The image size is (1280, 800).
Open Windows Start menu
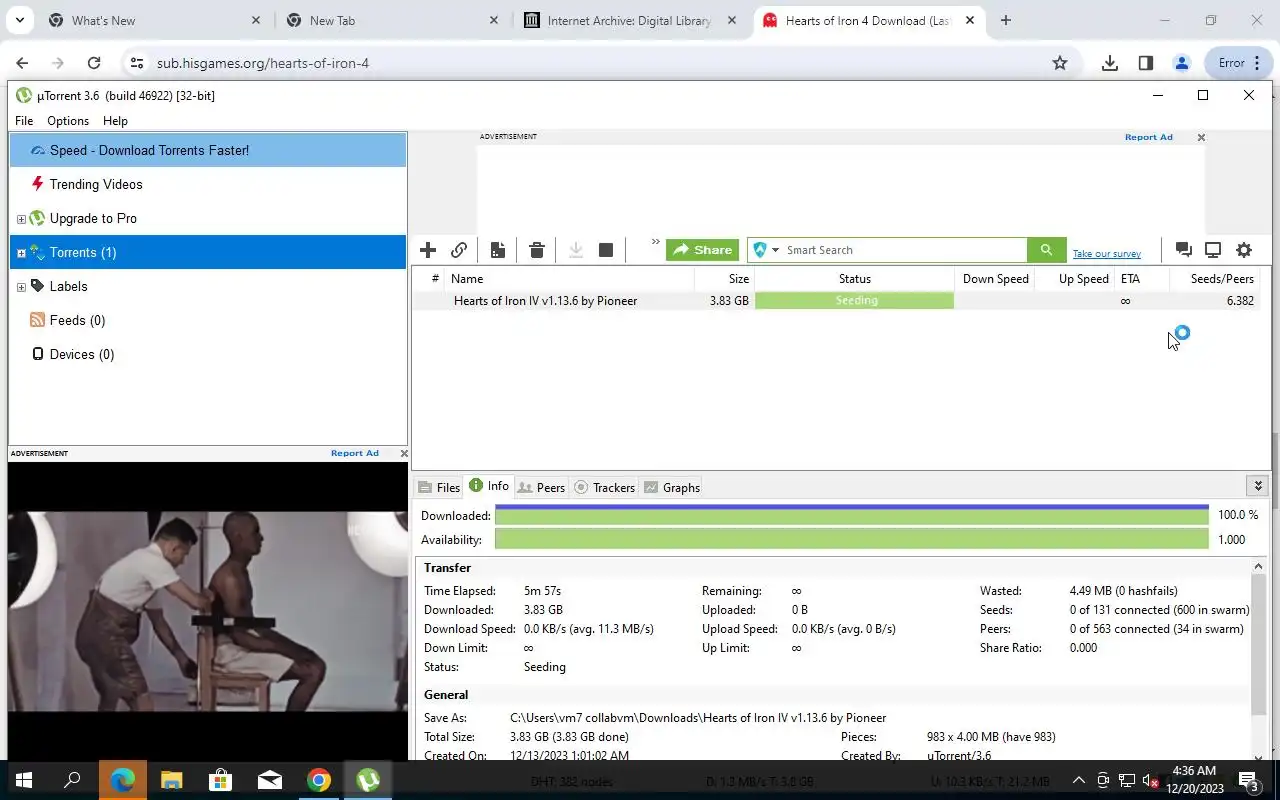point(24,780)
